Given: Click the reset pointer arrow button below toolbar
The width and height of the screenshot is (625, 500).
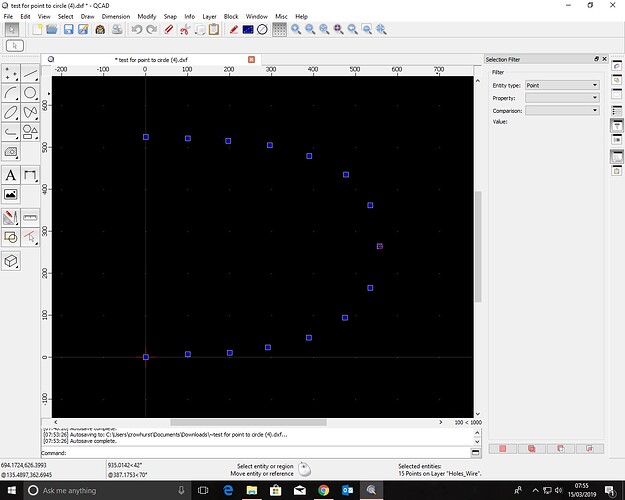Looking at the screenshot, I should click(x=15, y=46).
